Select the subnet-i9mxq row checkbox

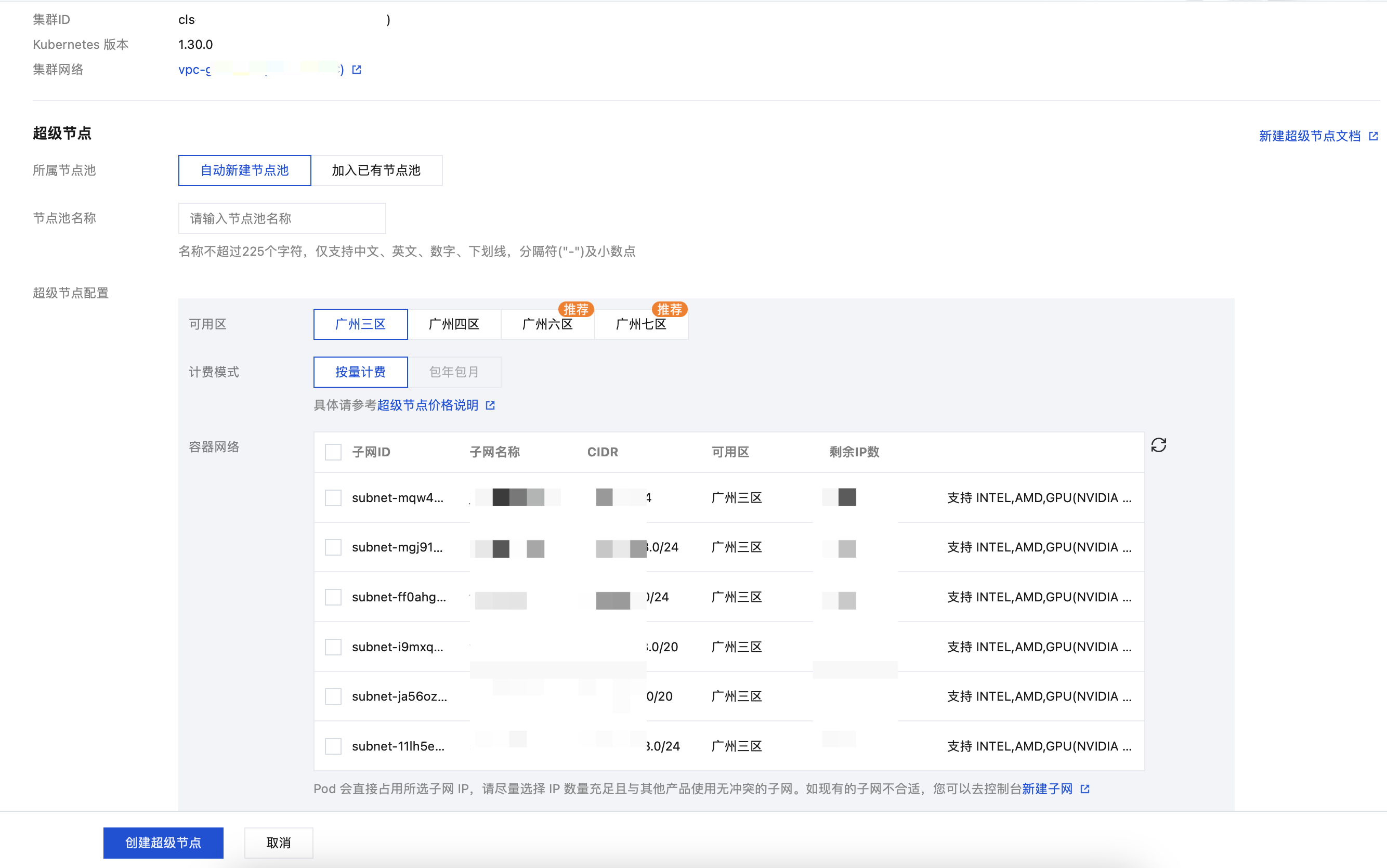click(333, 647)
